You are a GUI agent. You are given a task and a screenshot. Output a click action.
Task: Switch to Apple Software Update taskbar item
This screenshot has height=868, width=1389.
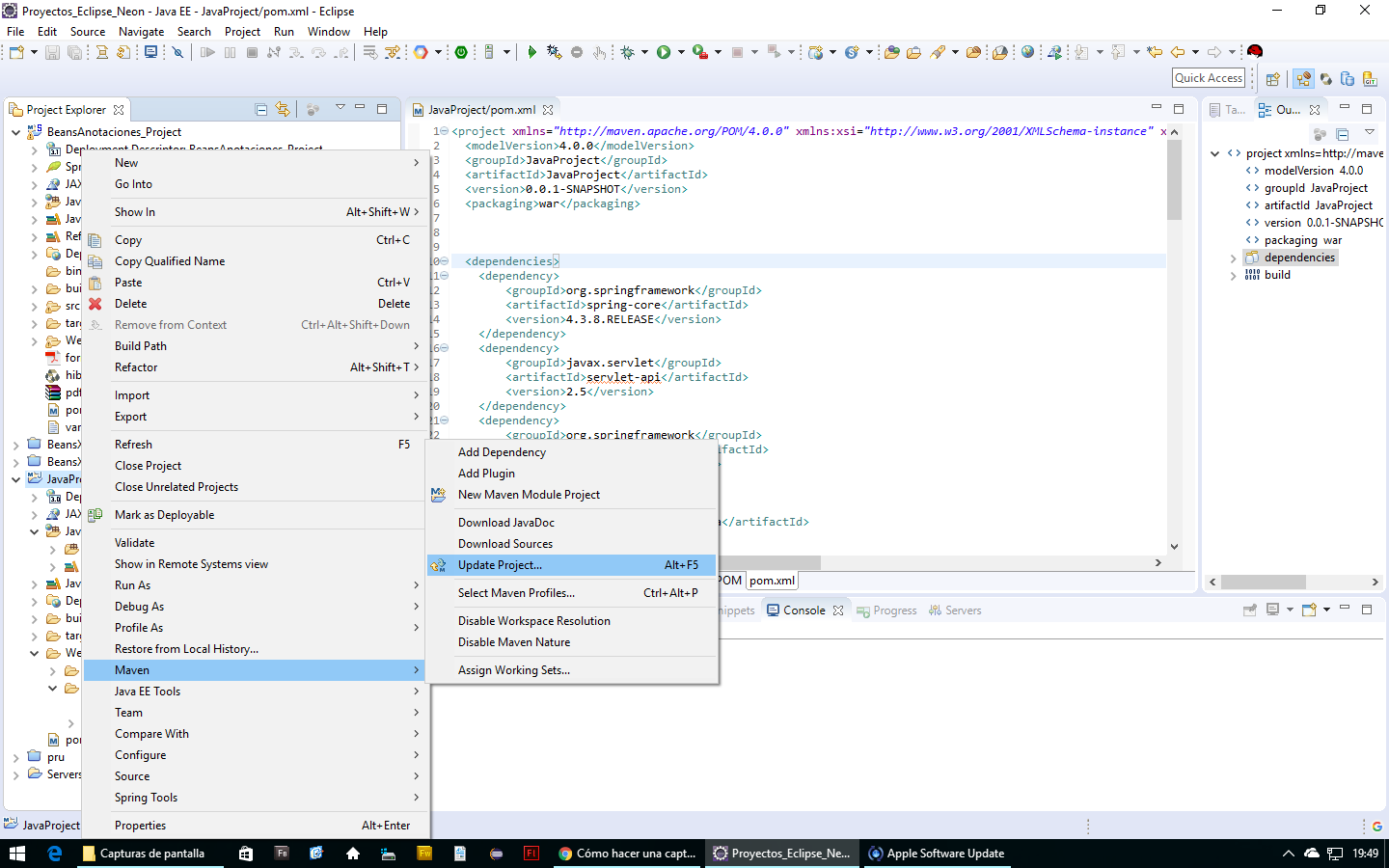937,854
